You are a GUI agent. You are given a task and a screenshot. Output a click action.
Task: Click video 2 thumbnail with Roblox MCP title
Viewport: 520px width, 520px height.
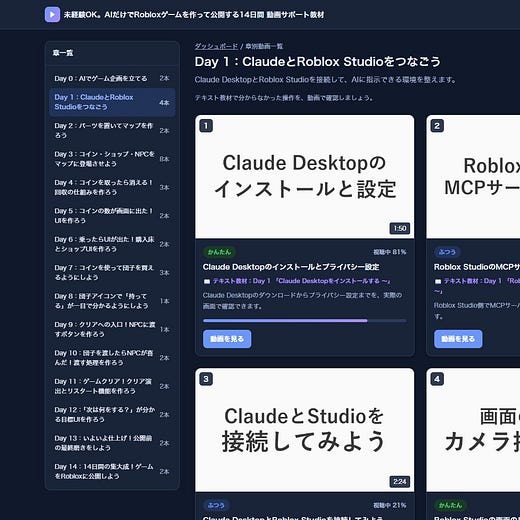tap(473, 177)
